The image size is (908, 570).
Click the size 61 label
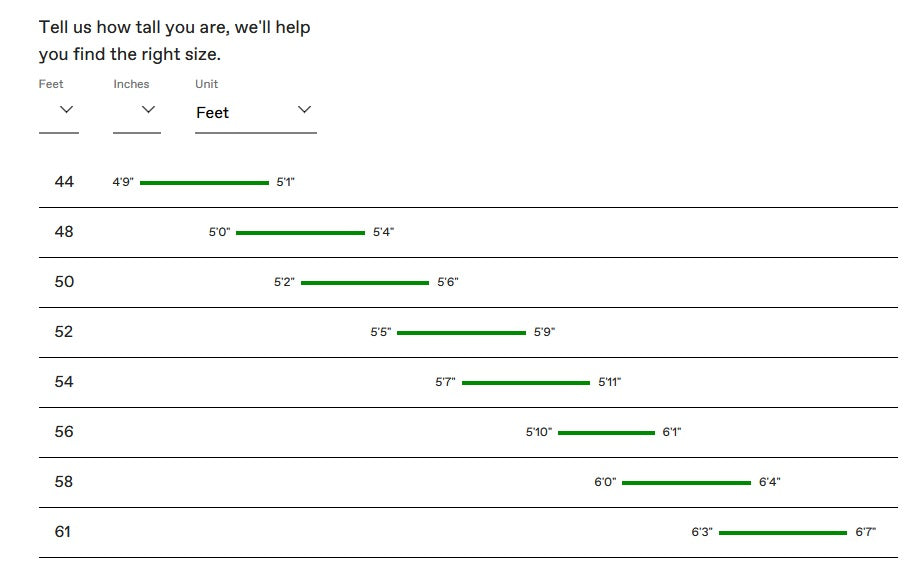[63, 532]
